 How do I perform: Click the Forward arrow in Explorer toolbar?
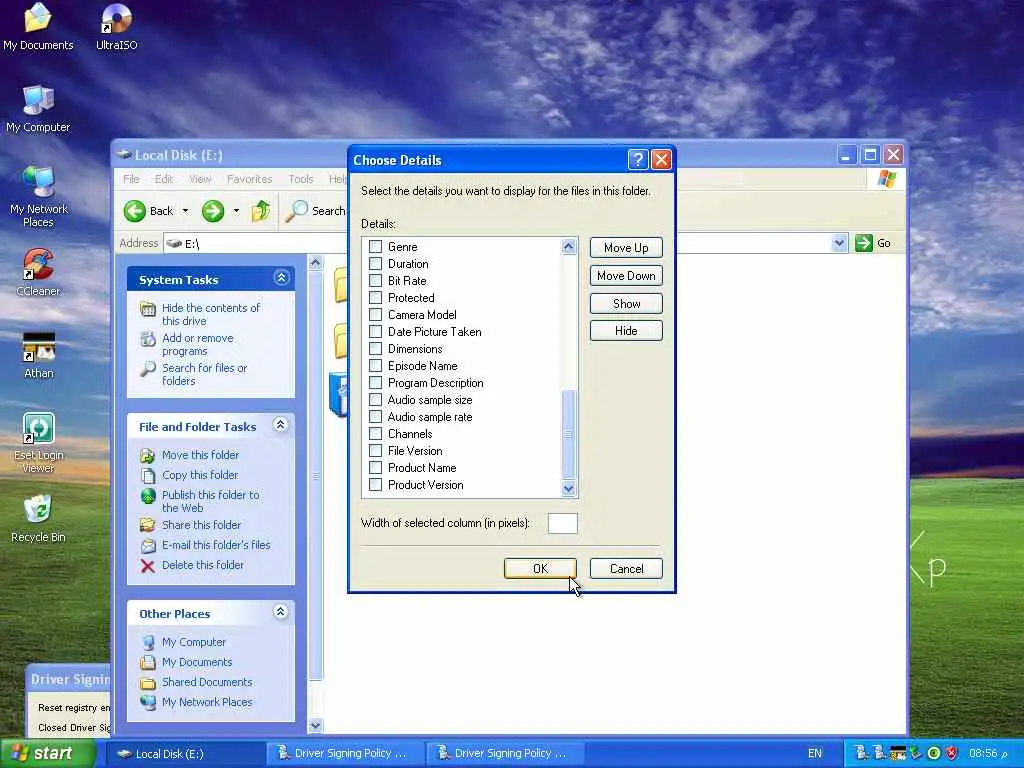213,211
